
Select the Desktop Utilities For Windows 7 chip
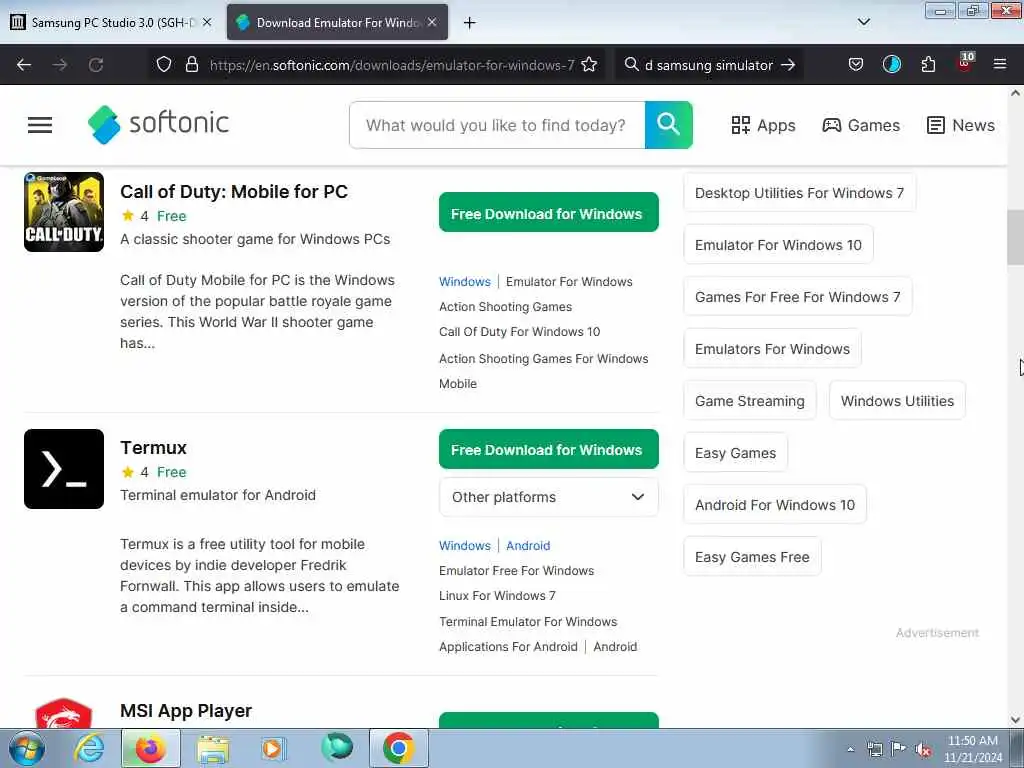(799, 193)
